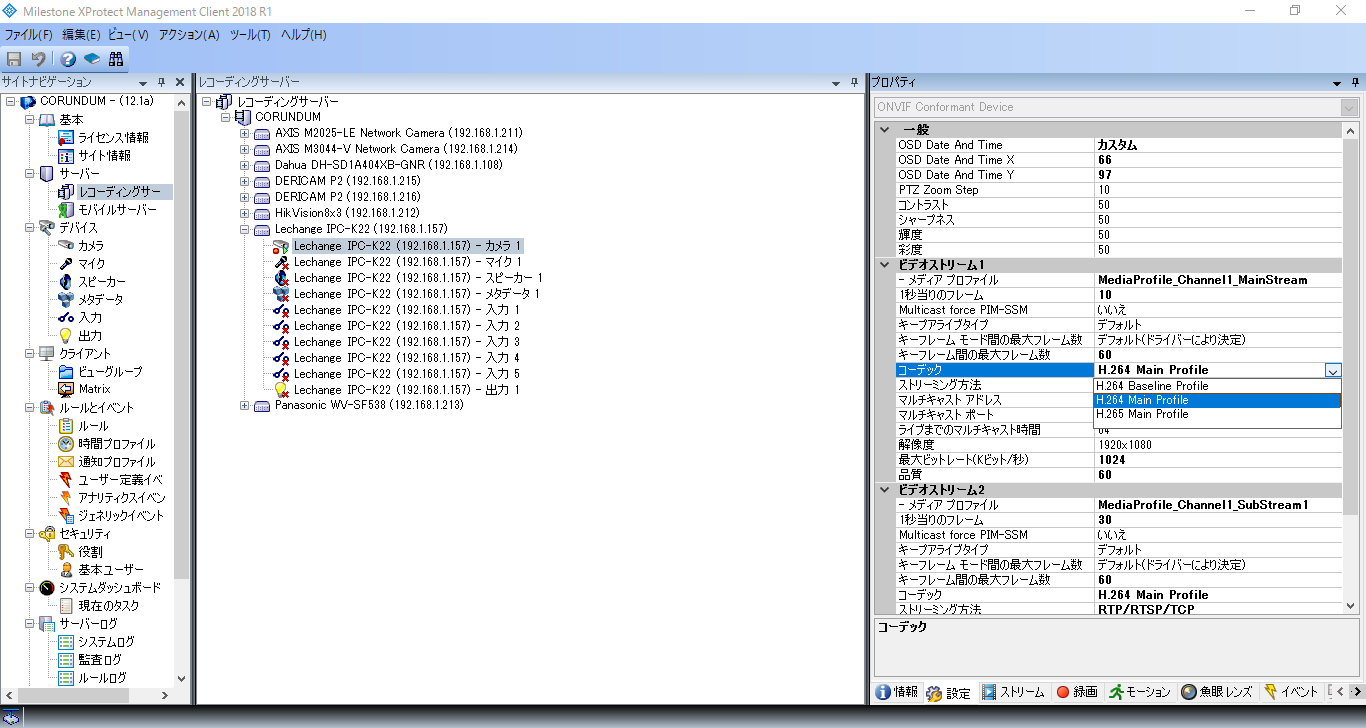This screenshot has width=1366, height=728.
Task: Select 品質 value 60 in stream 1
Action: 1218,475
